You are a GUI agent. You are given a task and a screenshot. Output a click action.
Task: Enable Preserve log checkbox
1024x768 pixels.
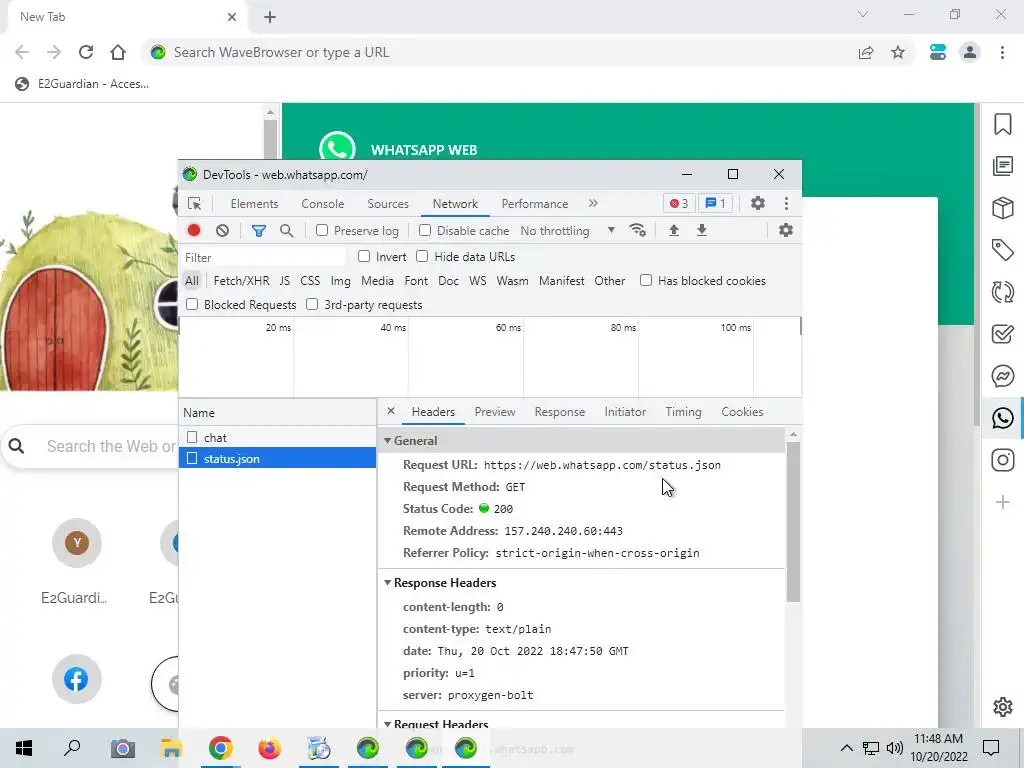322,230
